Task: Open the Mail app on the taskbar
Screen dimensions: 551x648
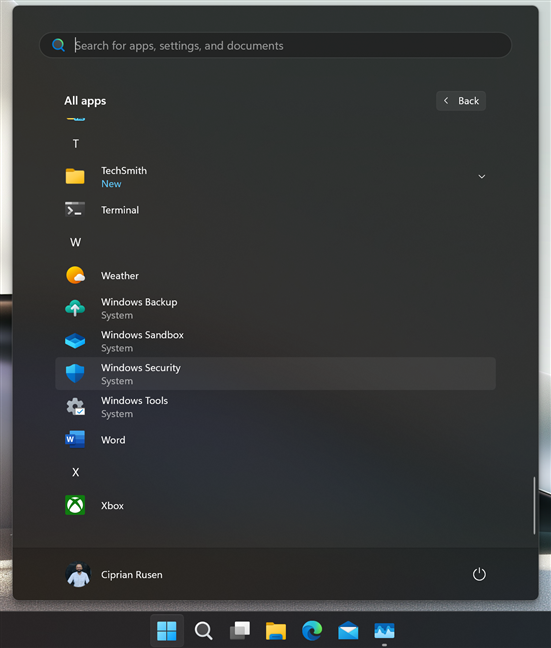Action: coord(348,631)
